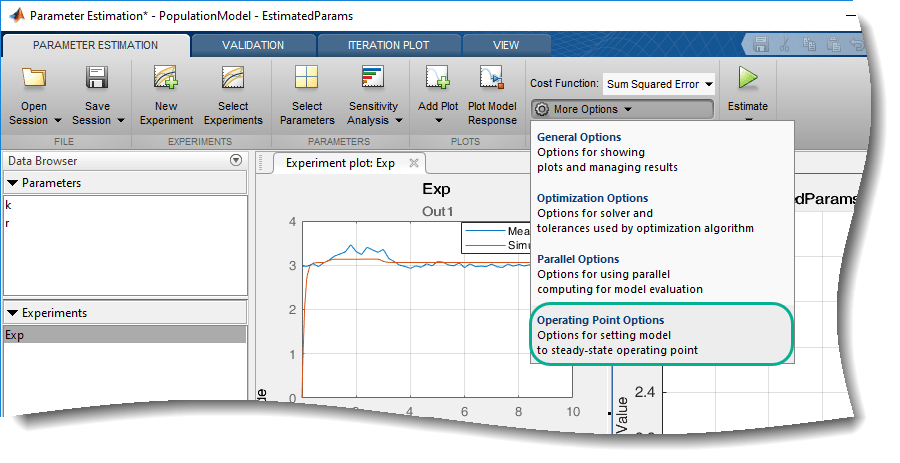Viewport: 900px width, 463px height.
Task: Close the Experiment plot: Exp tab
Action: (x=413, y=163)
